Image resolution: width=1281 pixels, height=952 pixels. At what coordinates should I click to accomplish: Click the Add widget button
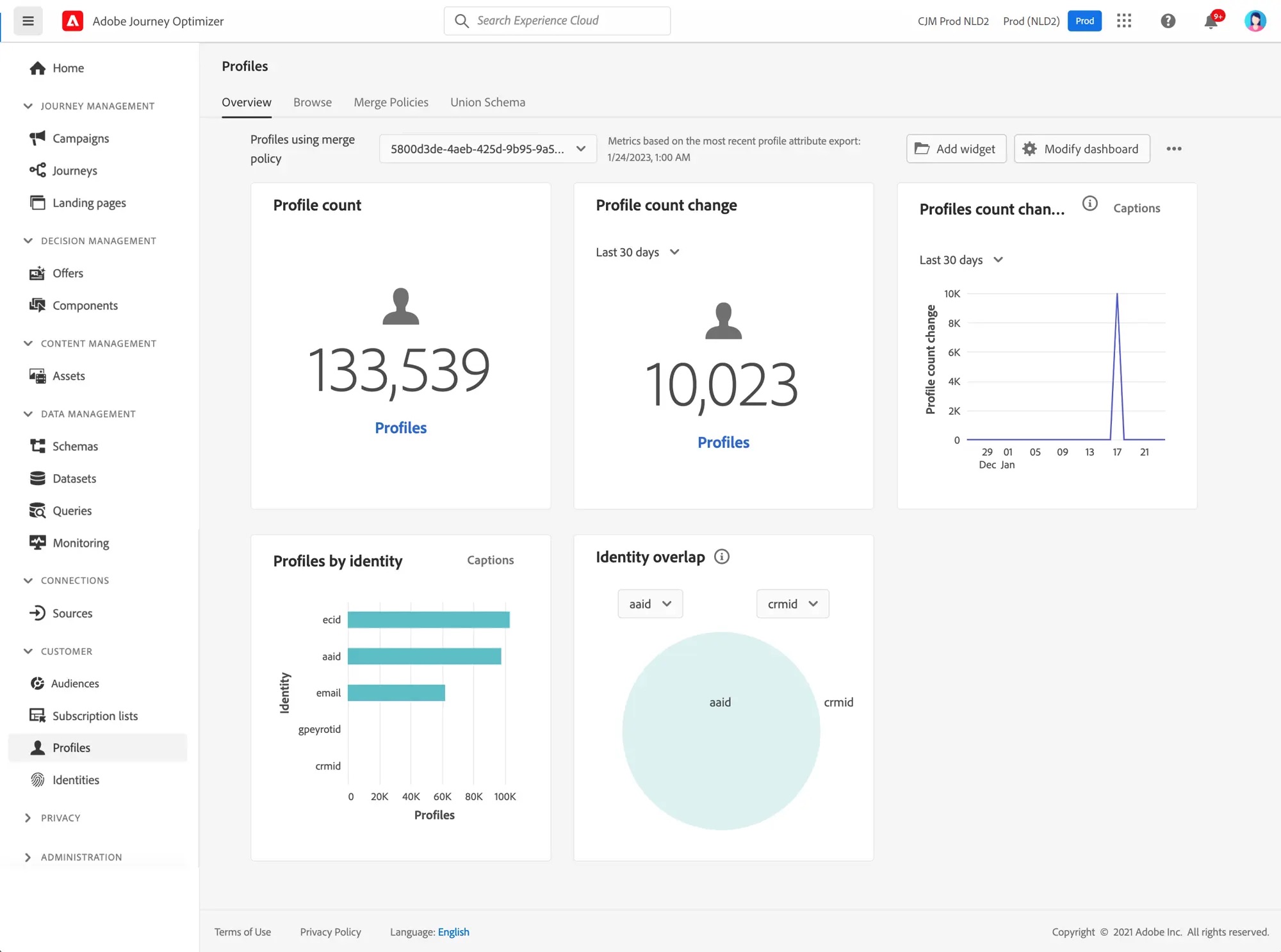point(956,149)
